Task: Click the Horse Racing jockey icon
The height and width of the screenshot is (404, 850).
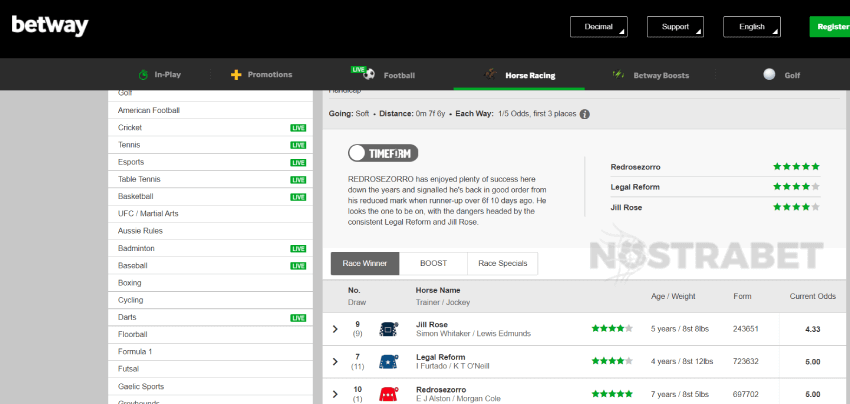Action: point(491,74)
